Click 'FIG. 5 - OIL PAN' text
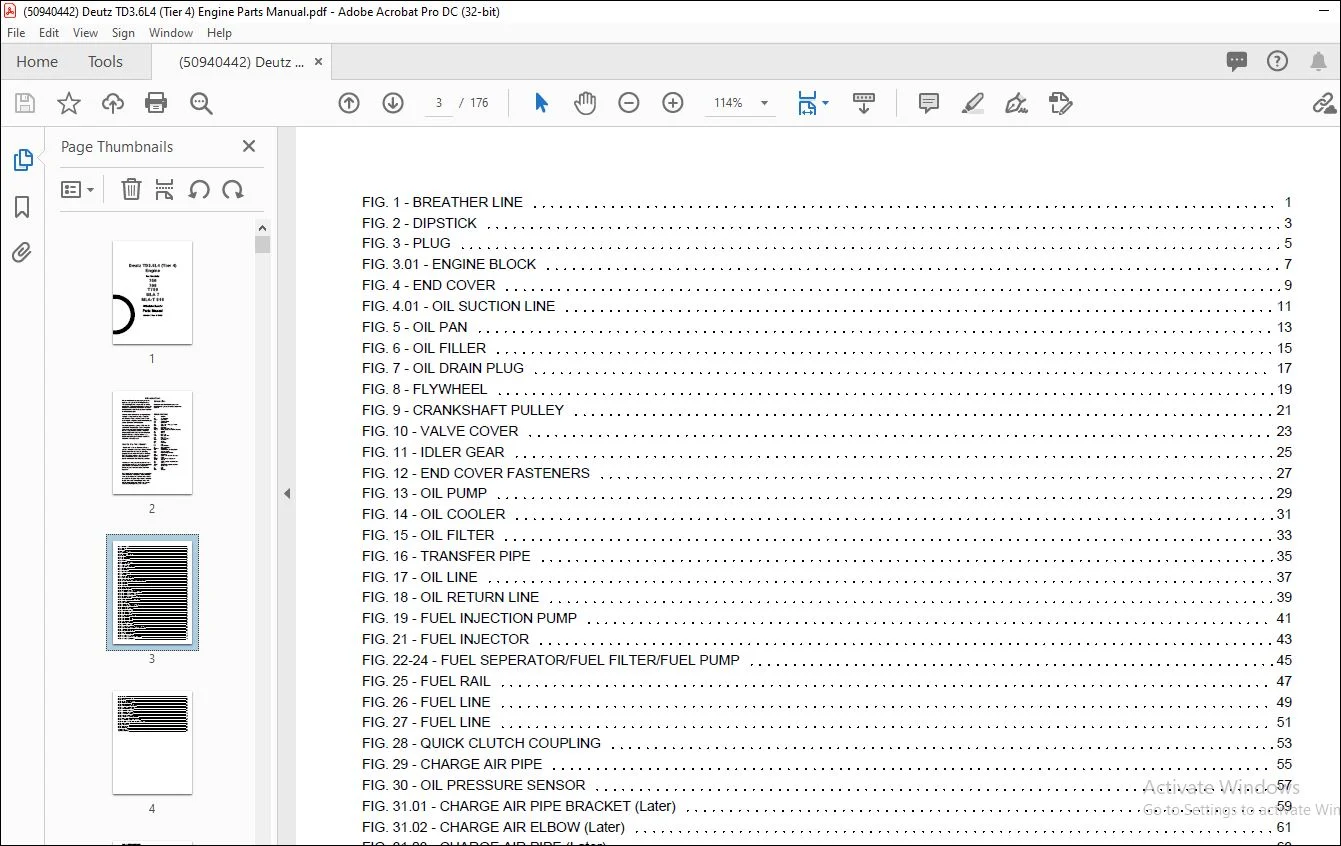The height and width of the screenshot is (846, 1341). 414,327
